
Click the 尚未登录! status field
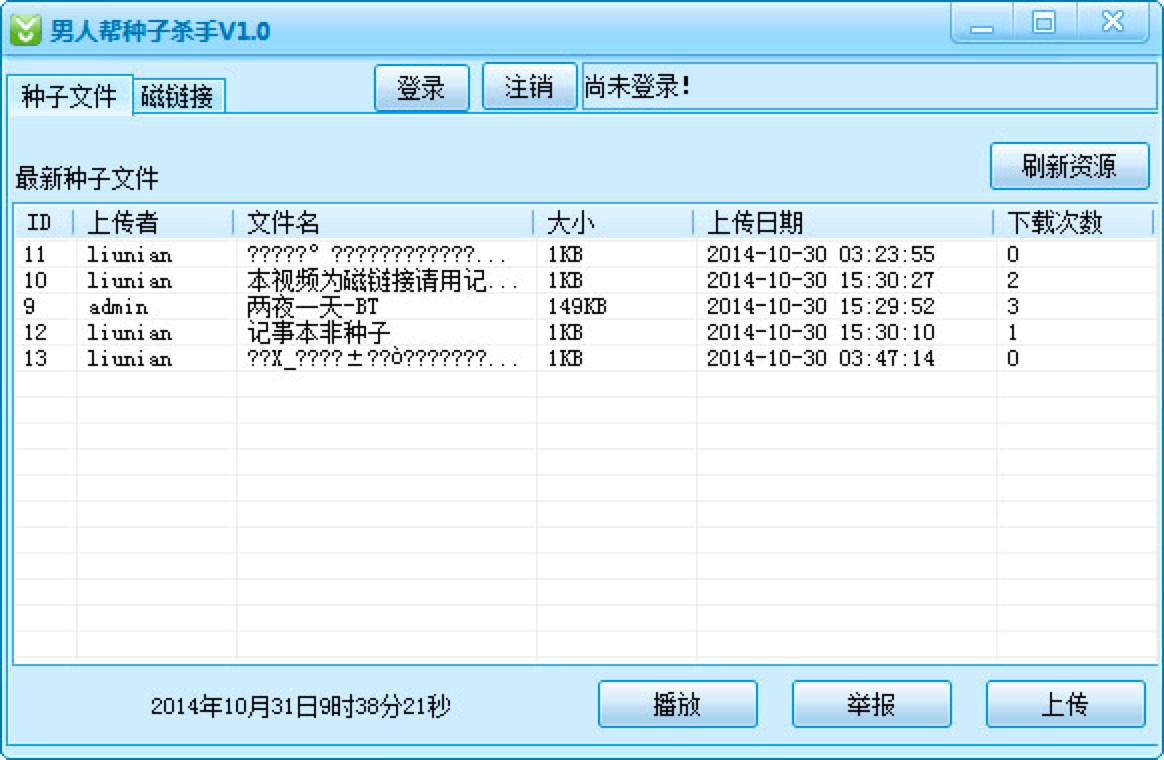coord(869,87)
